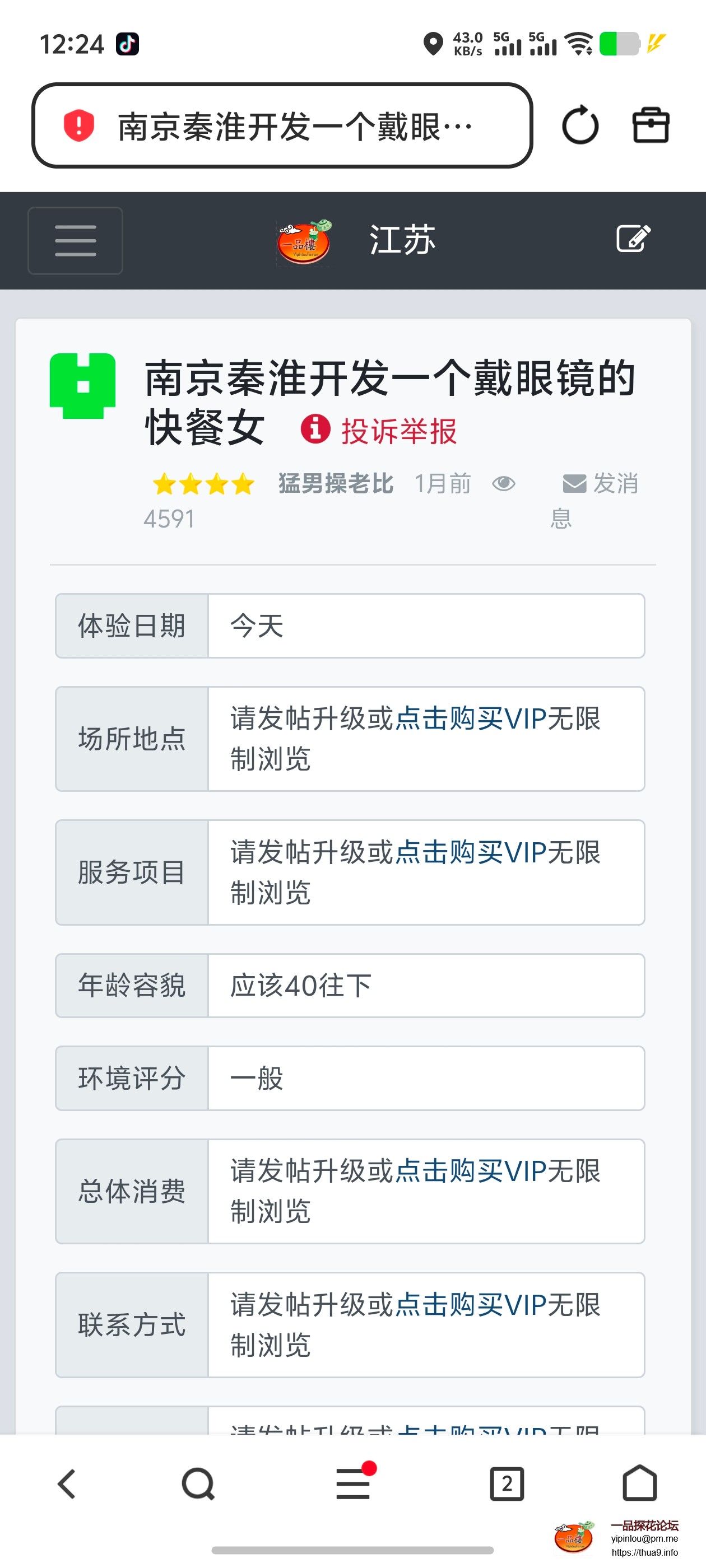The width and height of the screenshot is (706, 1568).
Task: Tap the eye view-count icon
Action: point(503,484)
